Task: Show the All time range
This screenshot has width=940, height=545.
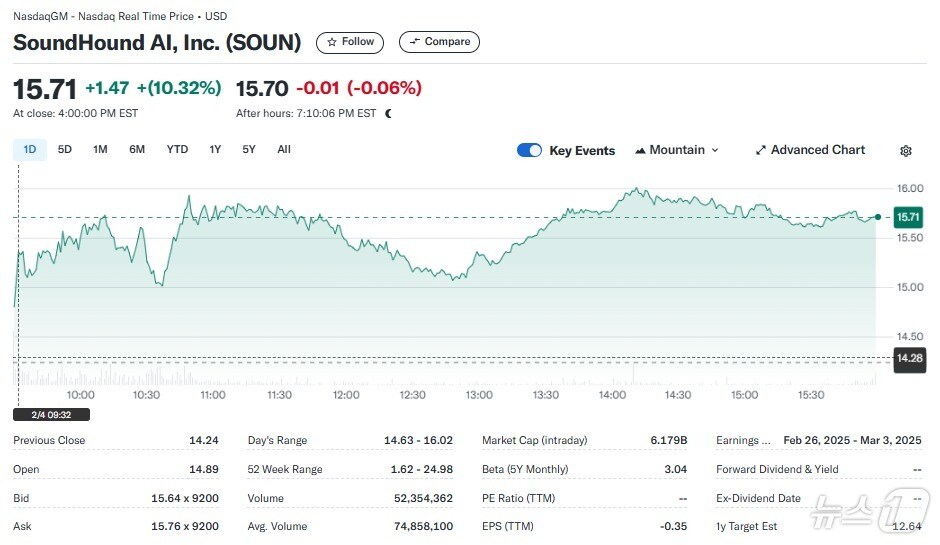Action: pos(284,150)
